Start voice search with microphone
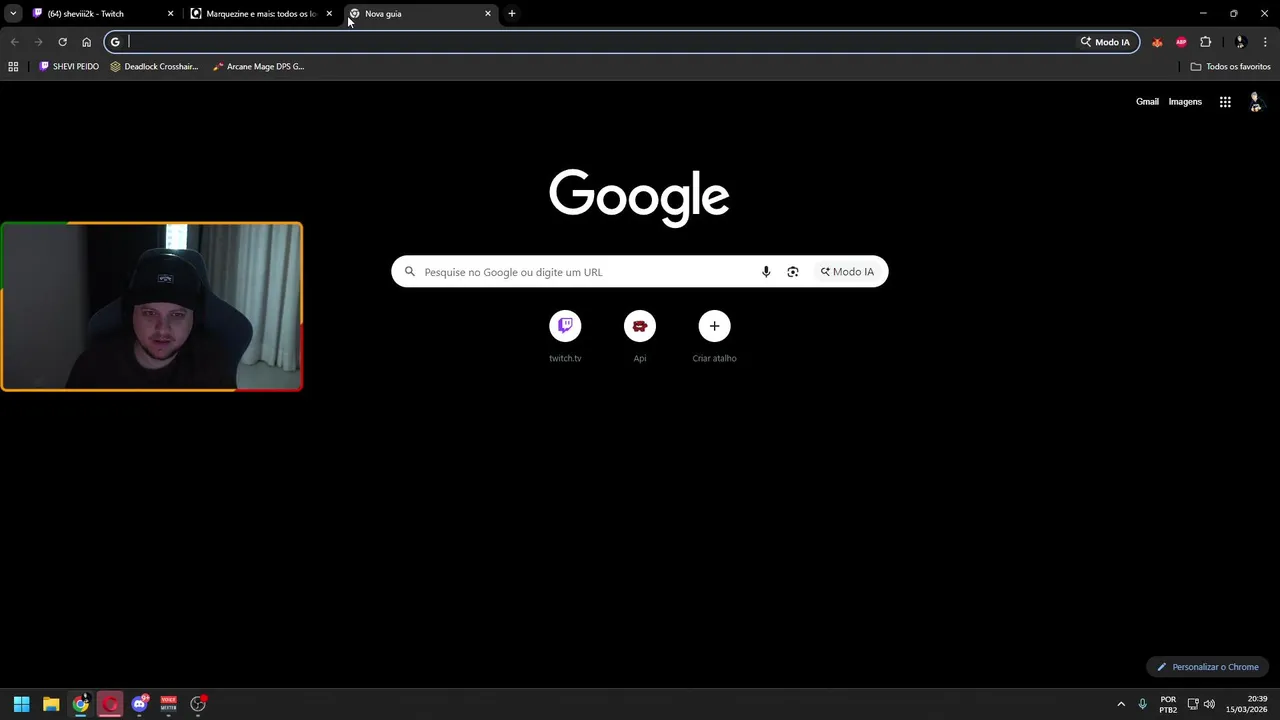Viewport: 1280px width, 720px height. click(766, 272)
